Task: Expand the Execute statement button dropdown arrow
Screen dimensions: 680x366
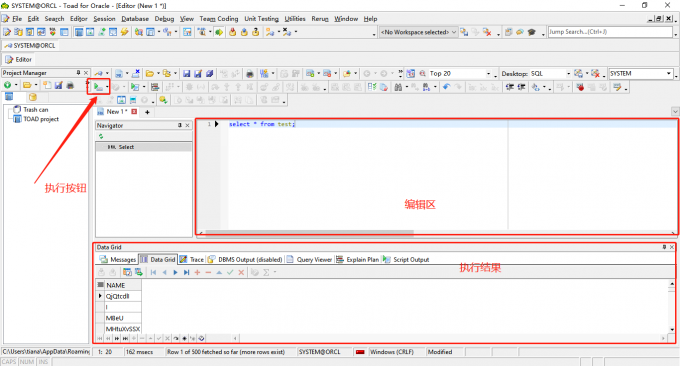Action: 107,87
